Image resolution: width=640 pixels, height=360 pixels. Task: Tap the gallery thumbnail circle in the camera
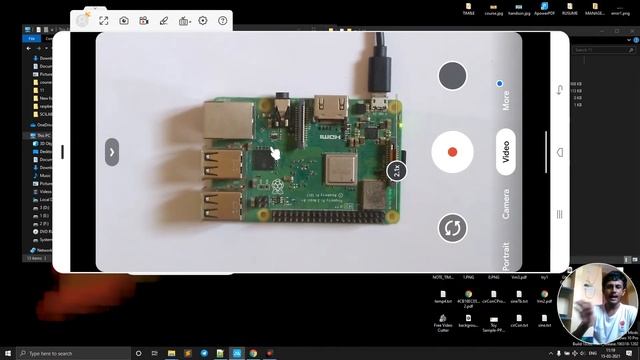coord(452,76)
